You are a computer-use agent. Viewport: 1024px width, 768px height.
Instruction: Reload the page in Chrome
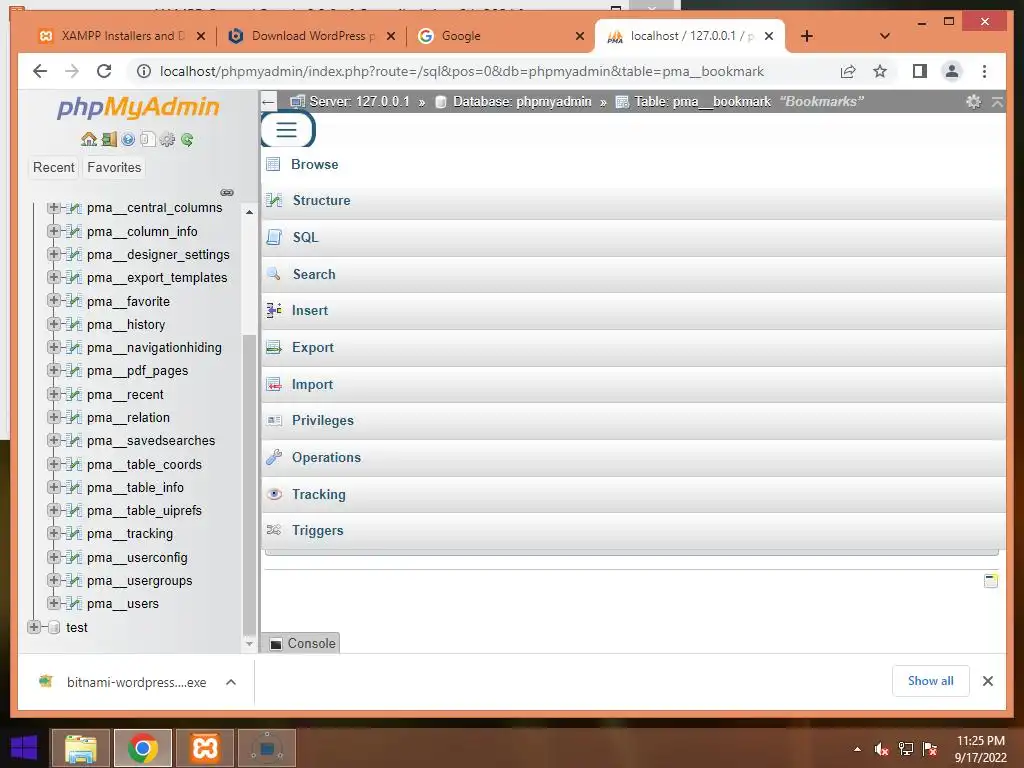click(x=104, y=71)
